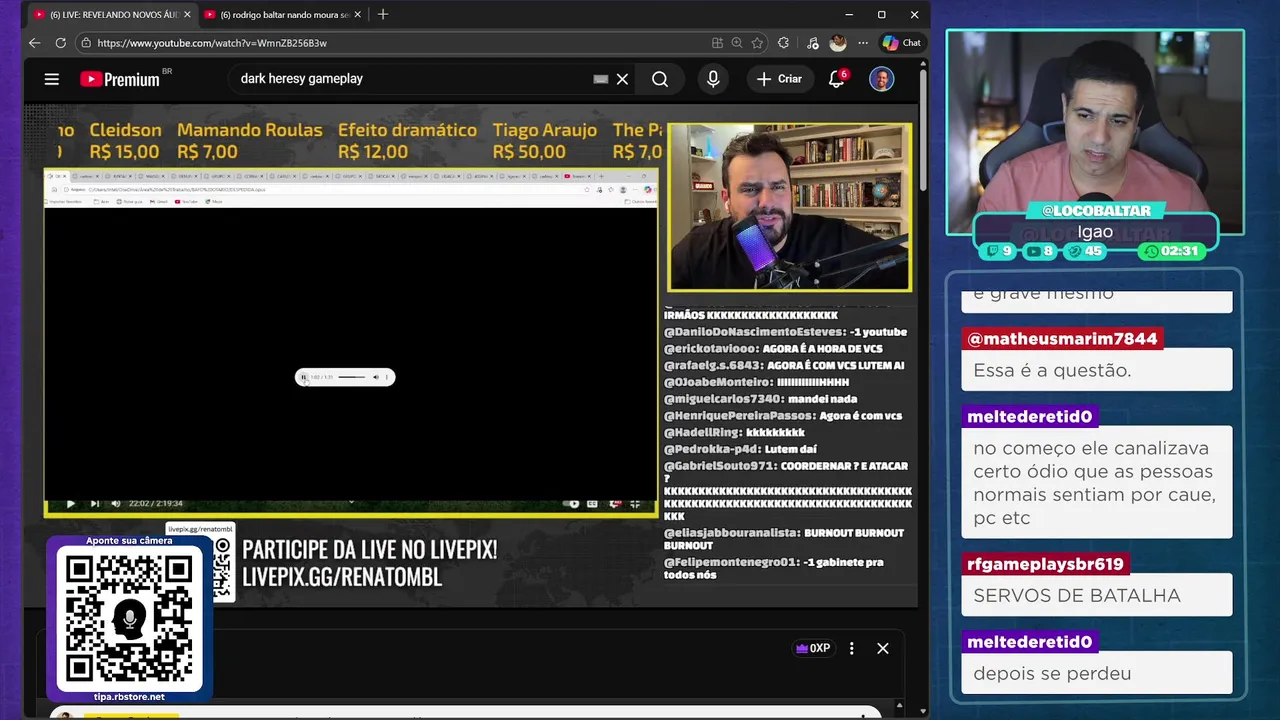The image size is (1280, 720).
Task: Open the player settings gear icon
Action: [615, 503]
